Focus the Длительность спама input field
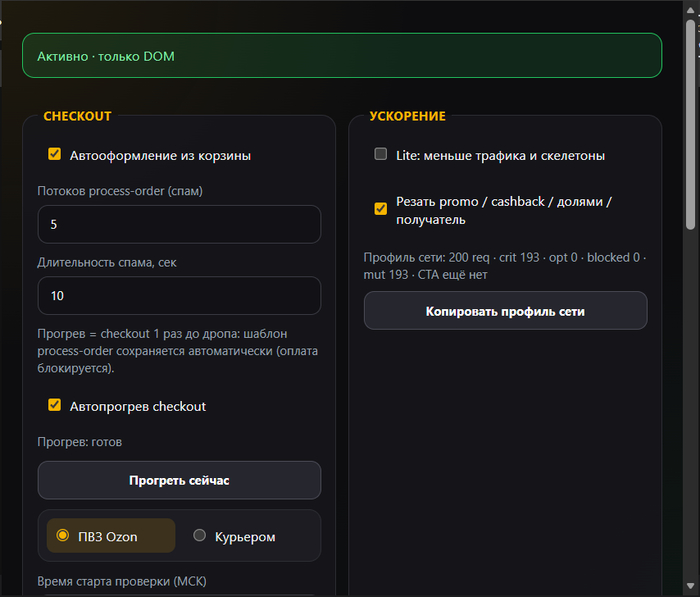This screenshot has height=597, width=700. click(179, 296)
